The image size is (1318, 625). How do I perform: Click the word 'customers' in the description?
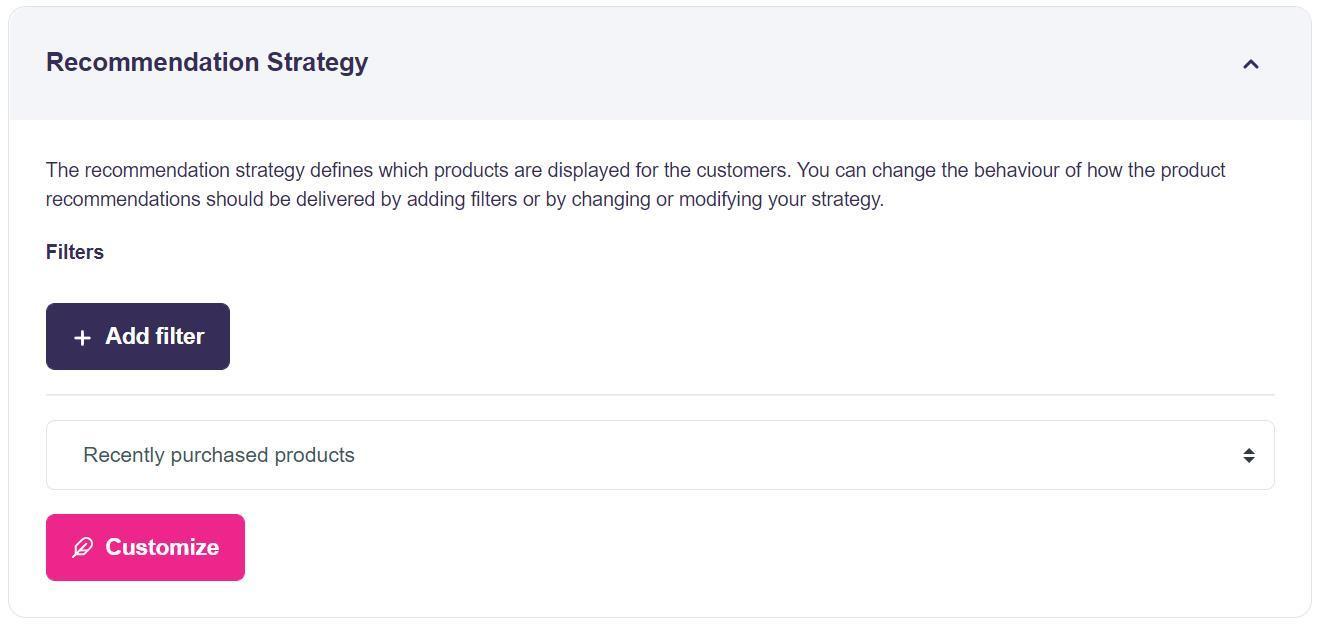coord(741,170)
